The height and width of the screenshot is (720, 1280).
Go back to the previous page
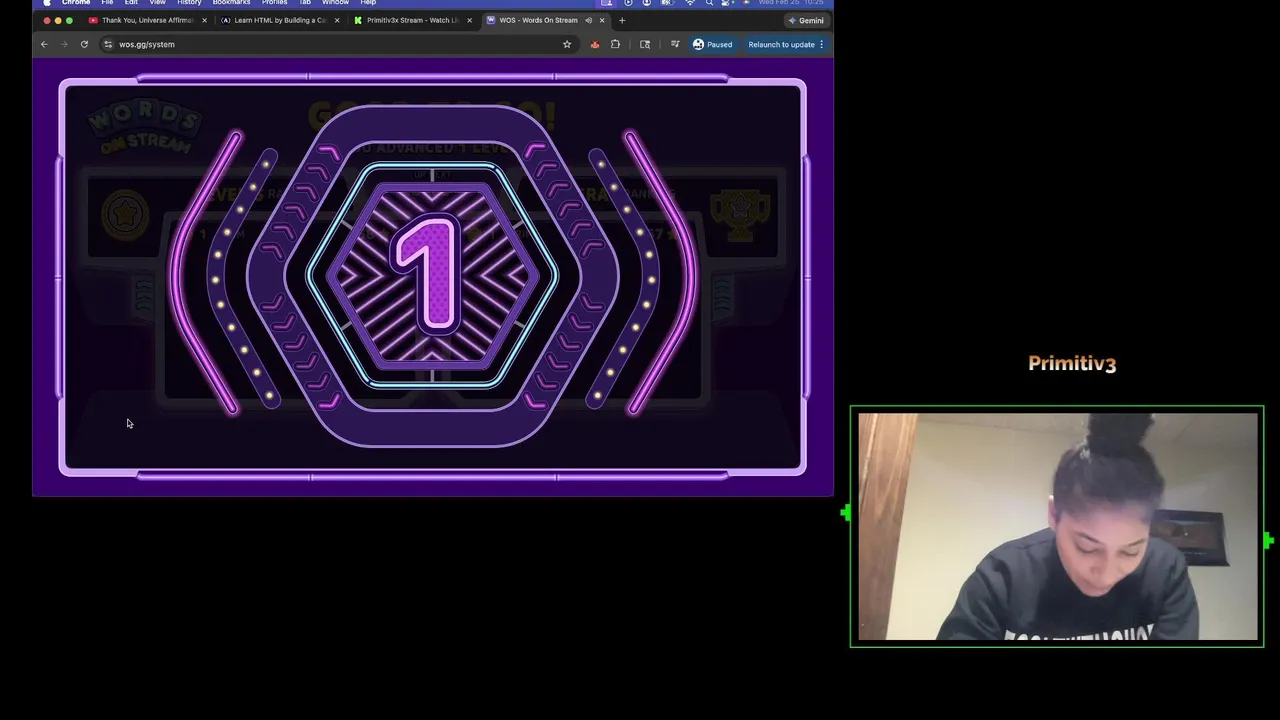(44, 44)
